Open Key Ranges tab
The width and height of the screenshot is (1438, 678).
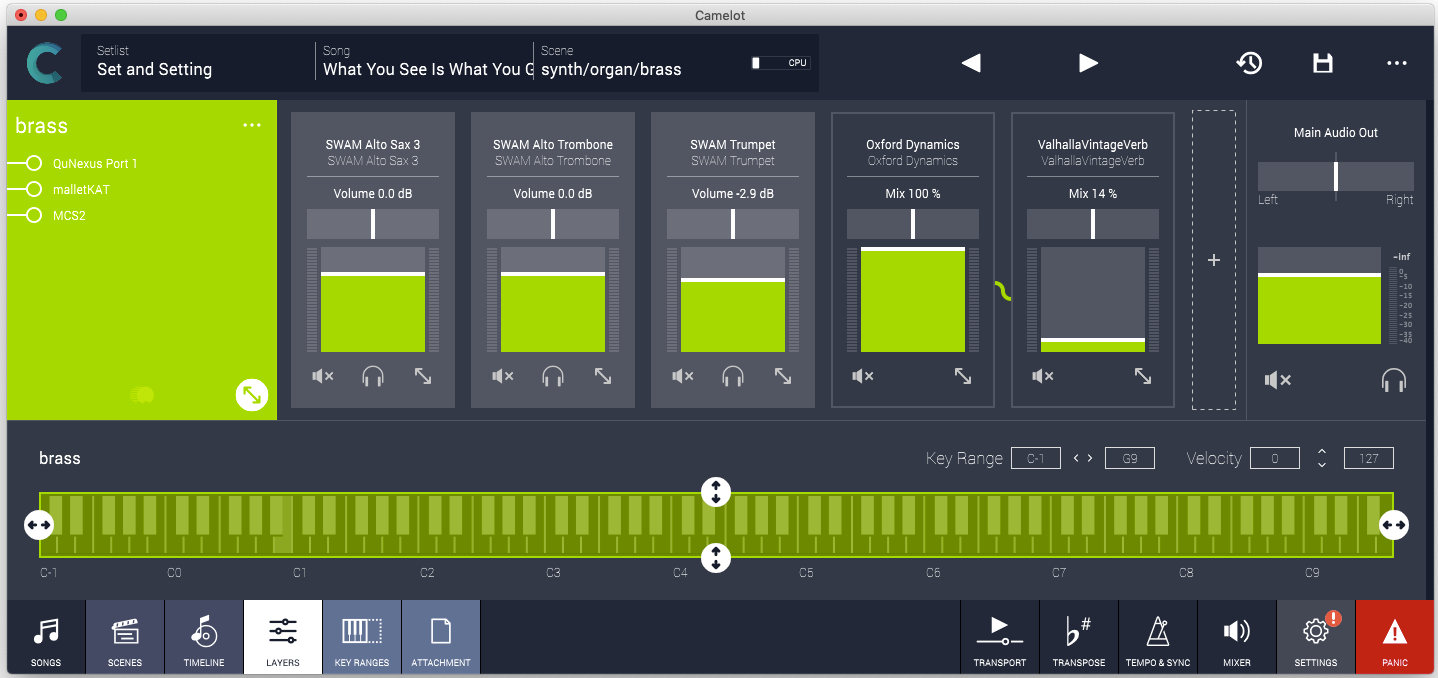(x=362, y=637)
